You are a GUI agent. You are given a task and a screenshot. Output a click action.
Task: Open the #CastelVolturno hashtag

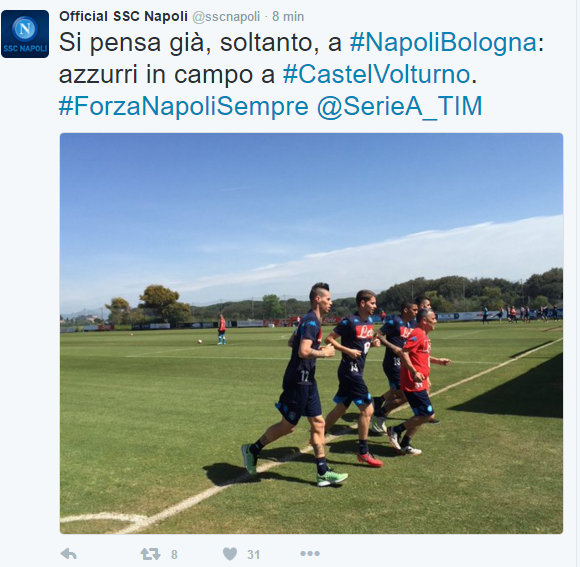click(377, 74)
